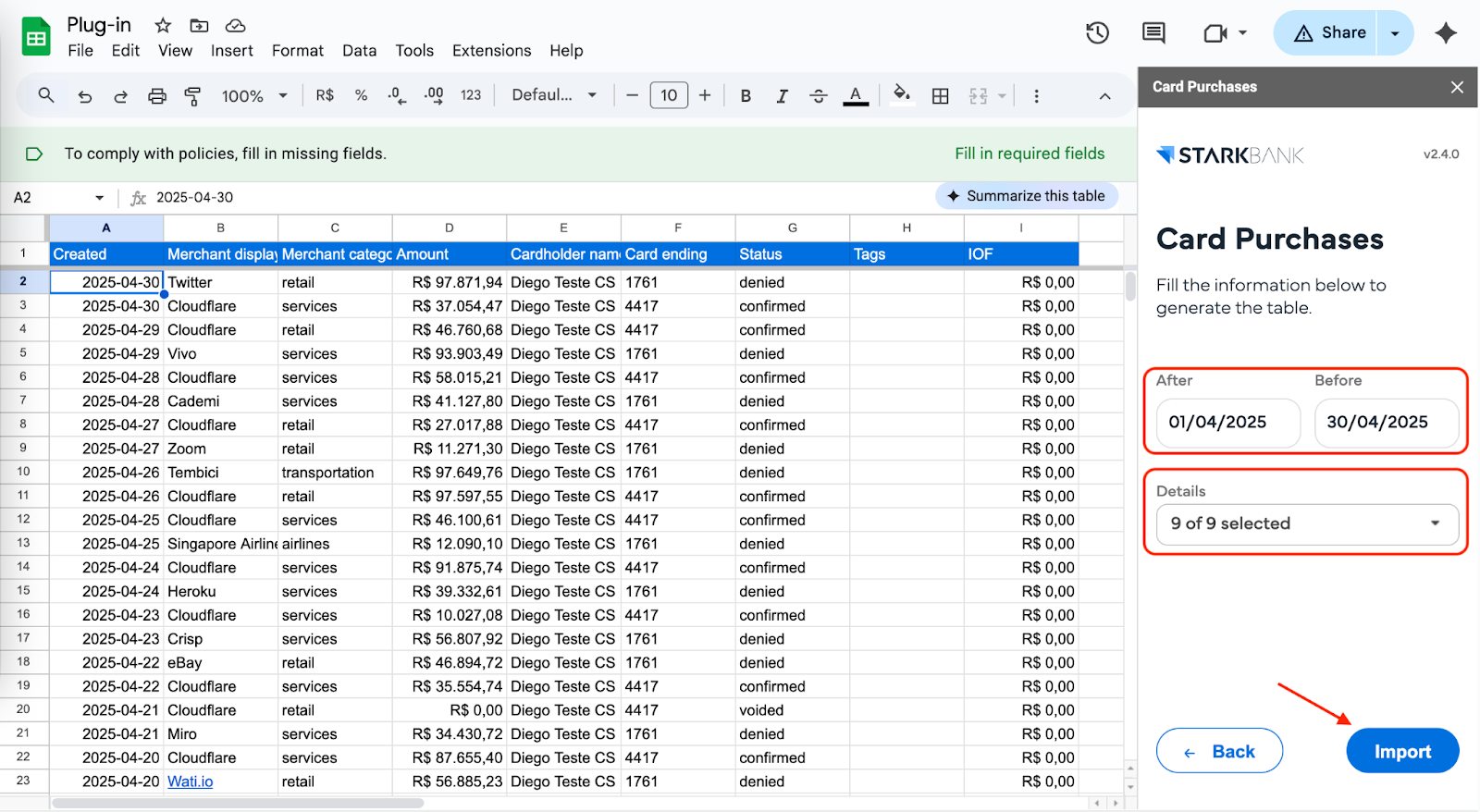Open the View menu

pos(175,51)
